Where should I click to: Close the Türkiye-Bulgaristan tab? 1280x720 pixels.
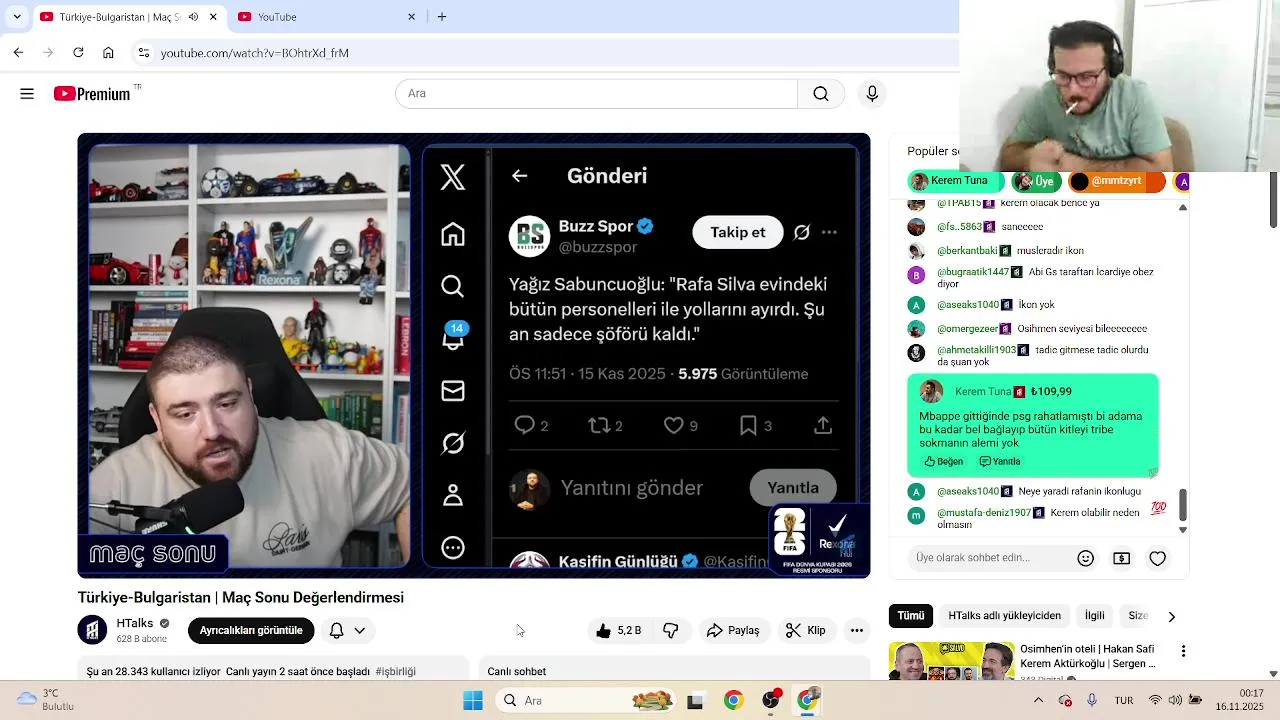pyautogui.click(x=213, y=17)
